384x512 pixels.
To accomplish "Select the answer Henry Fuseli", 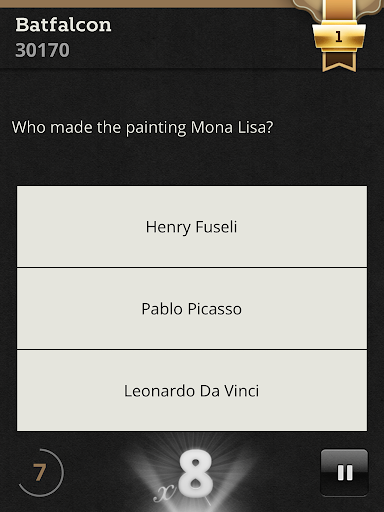I will pyautogui.click(x=192, y=227).
